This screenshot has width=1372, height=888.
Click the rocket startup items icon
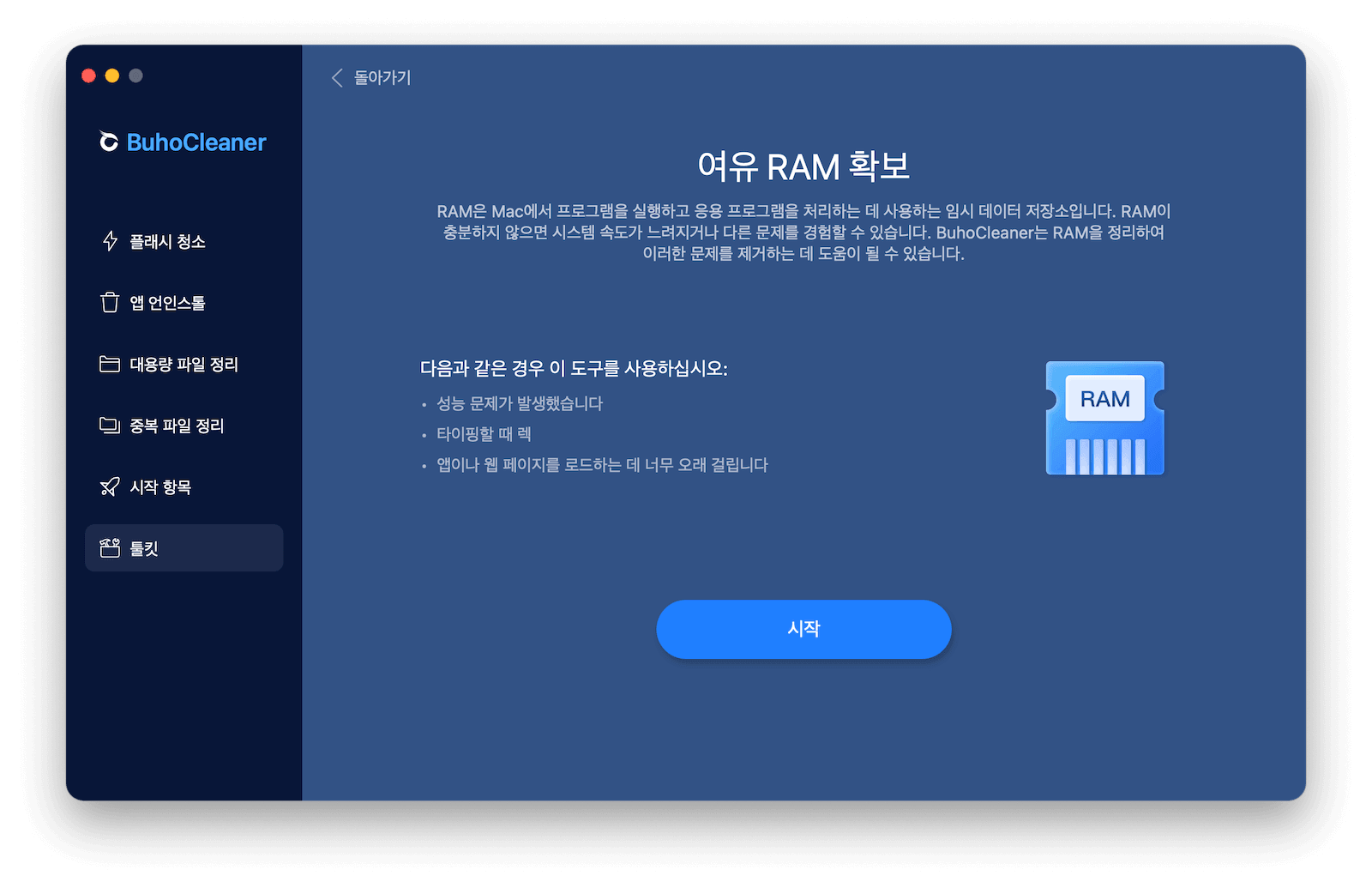point(110,486)
